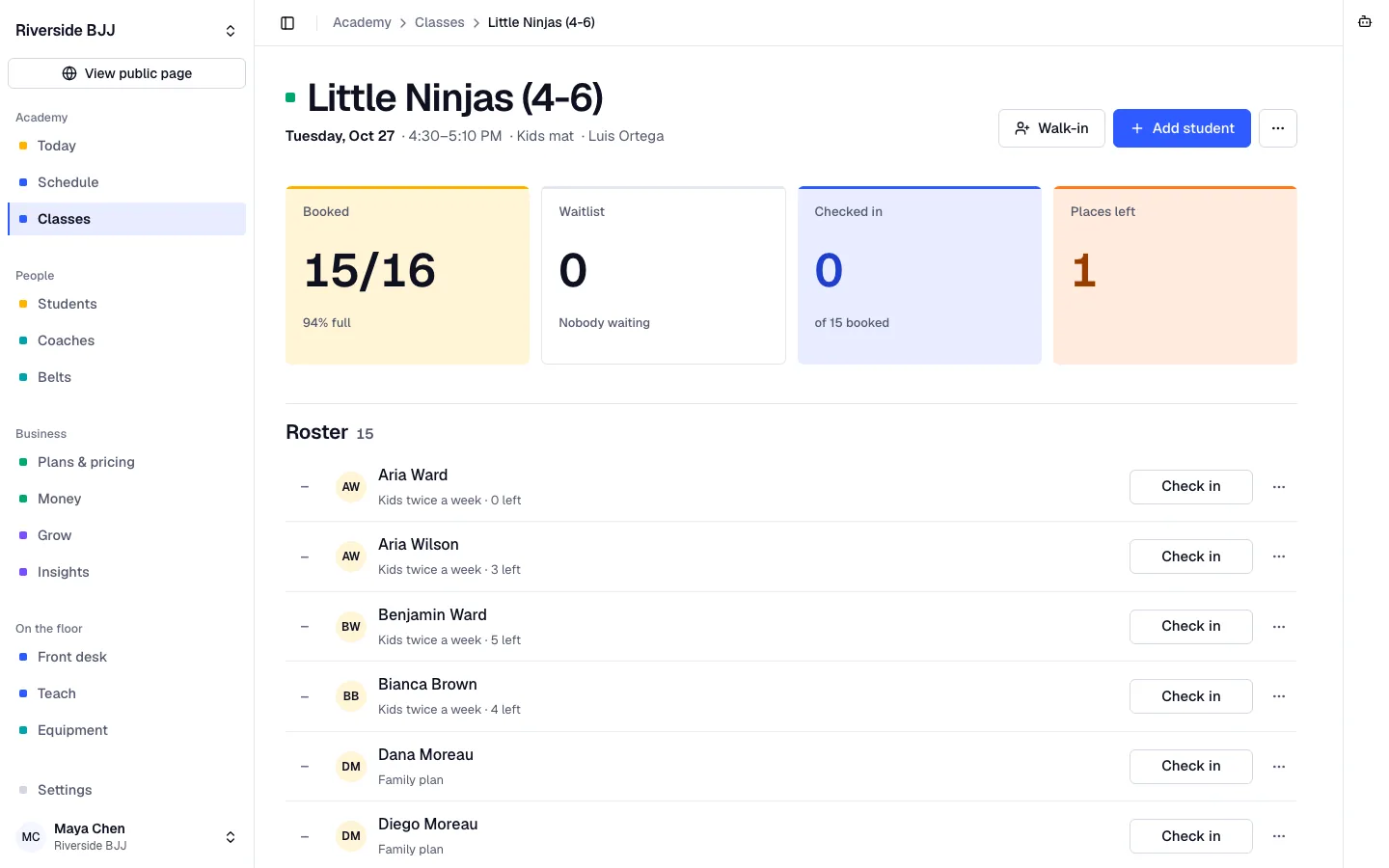Open the assistant robot icon

click(1365, 22)
